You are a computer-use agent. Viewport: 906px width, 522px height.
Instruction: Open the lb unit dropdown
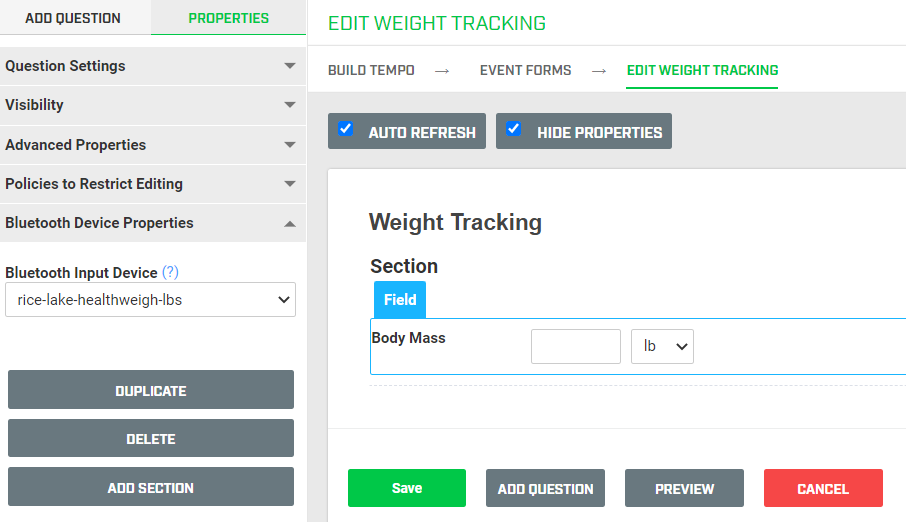[662, 346]
